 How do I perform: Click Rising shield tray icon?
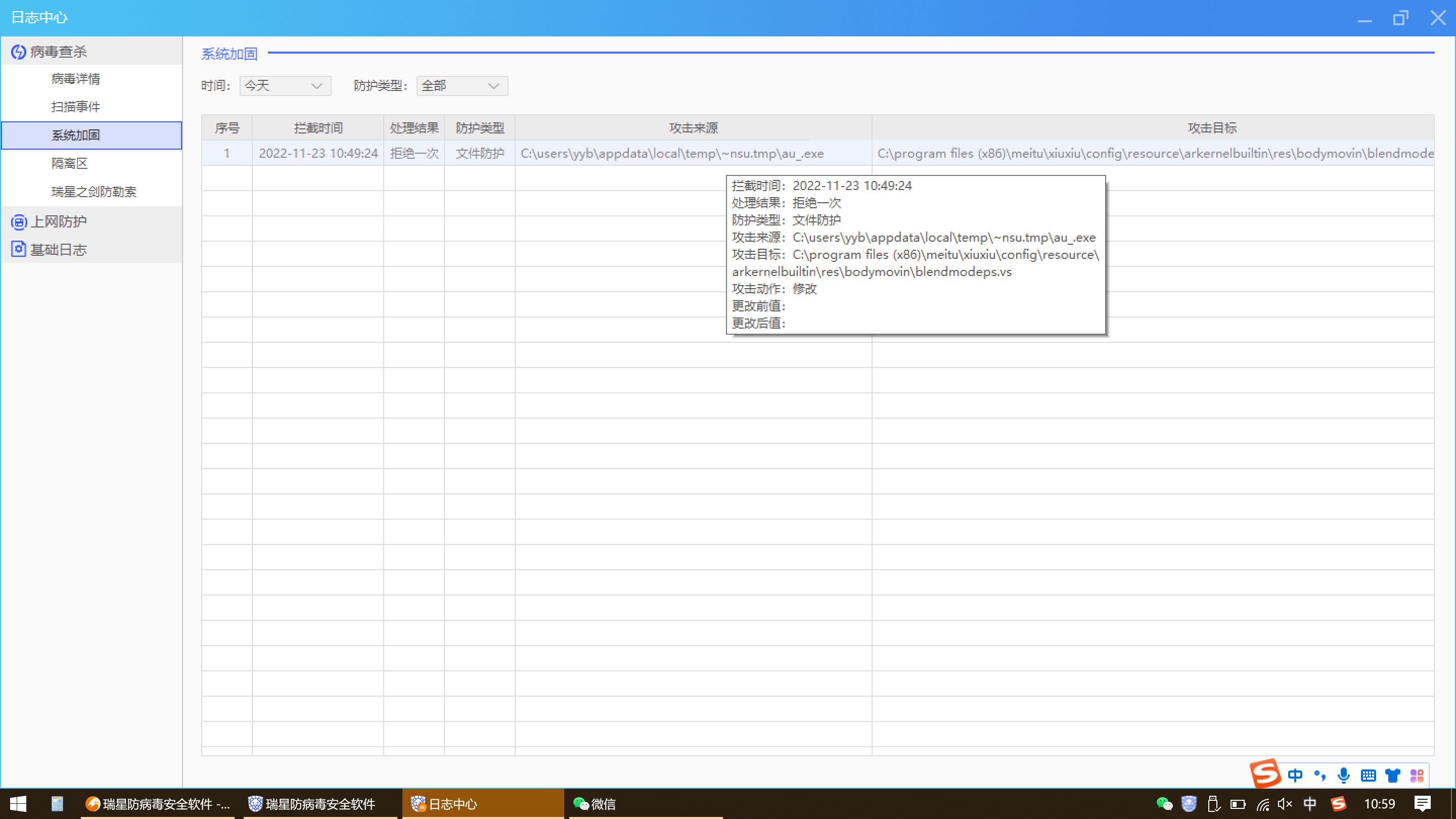click(1189, 804)
